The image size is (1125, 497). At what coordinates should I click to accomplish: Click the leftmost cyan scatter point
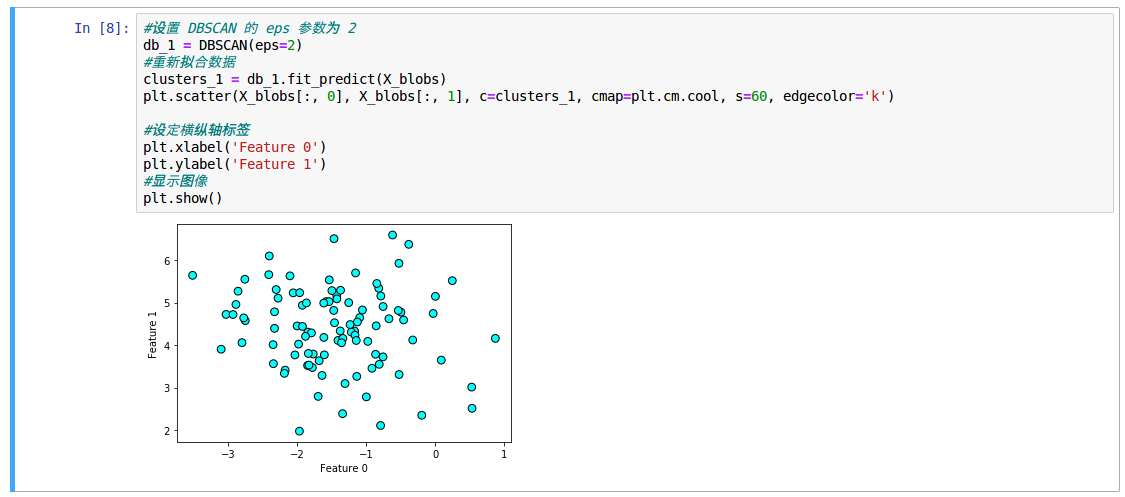click(x=192, y=275)
